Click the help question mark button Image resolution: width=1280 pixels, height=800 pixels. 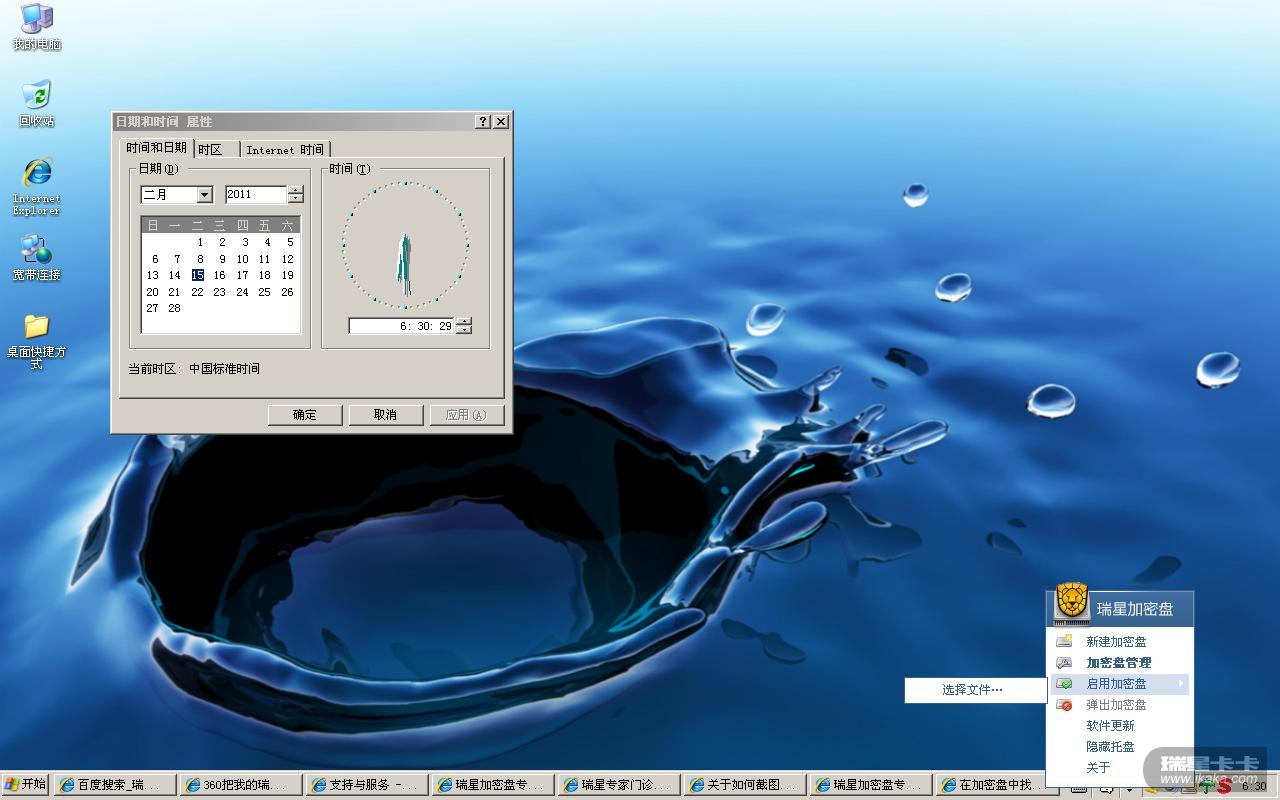click(x=483, y=121)
